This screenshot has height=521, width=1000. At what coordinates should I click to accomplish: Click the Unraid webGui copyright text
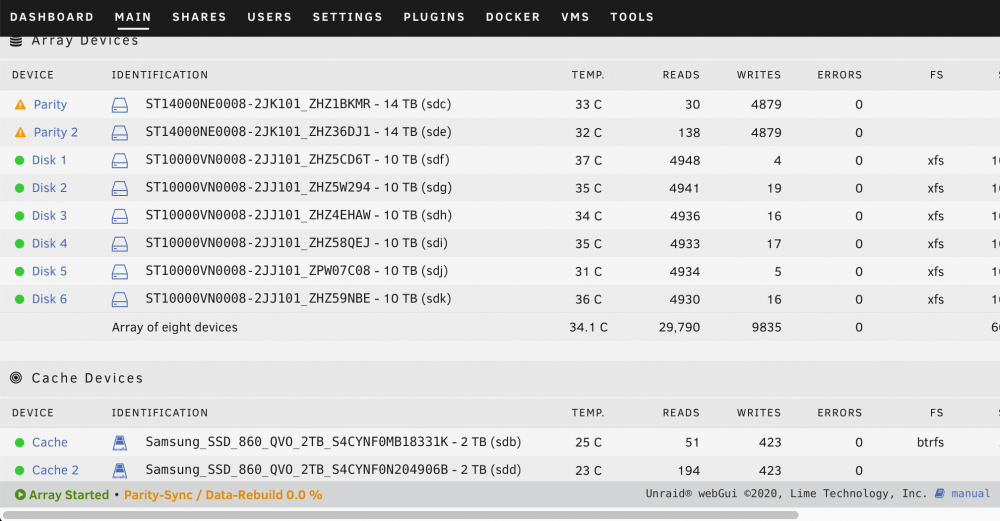pyautogui.click(x=786, y=494)
